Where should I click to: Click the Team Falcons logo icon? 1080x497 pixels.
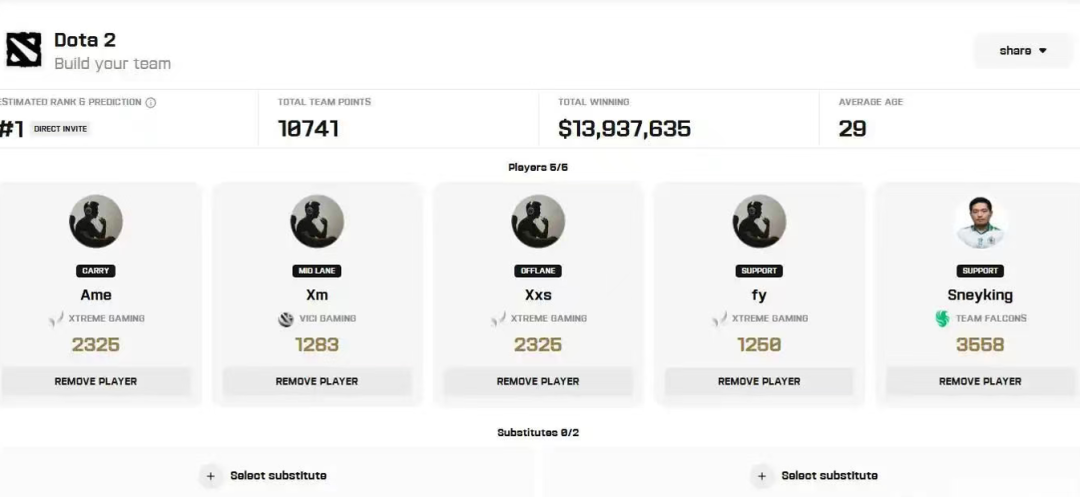(942, 319)
